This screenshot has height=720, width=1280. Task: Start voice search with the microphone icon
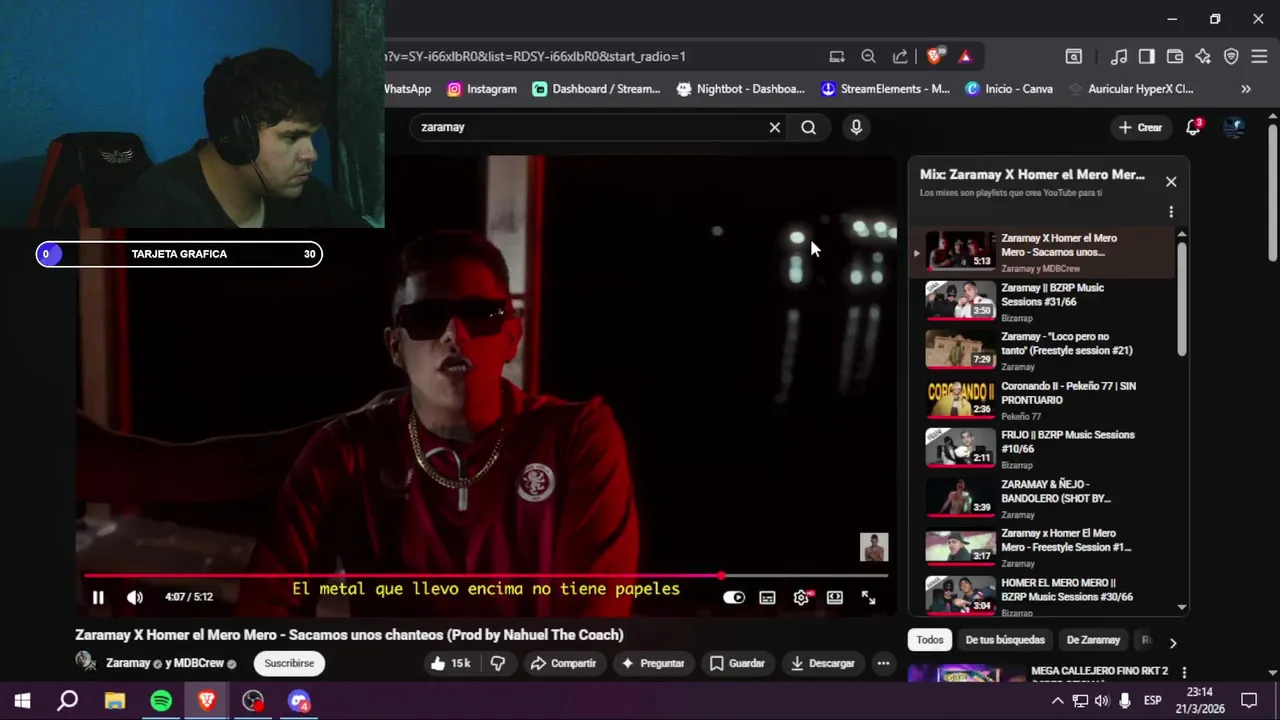click(x=856, y=127)
